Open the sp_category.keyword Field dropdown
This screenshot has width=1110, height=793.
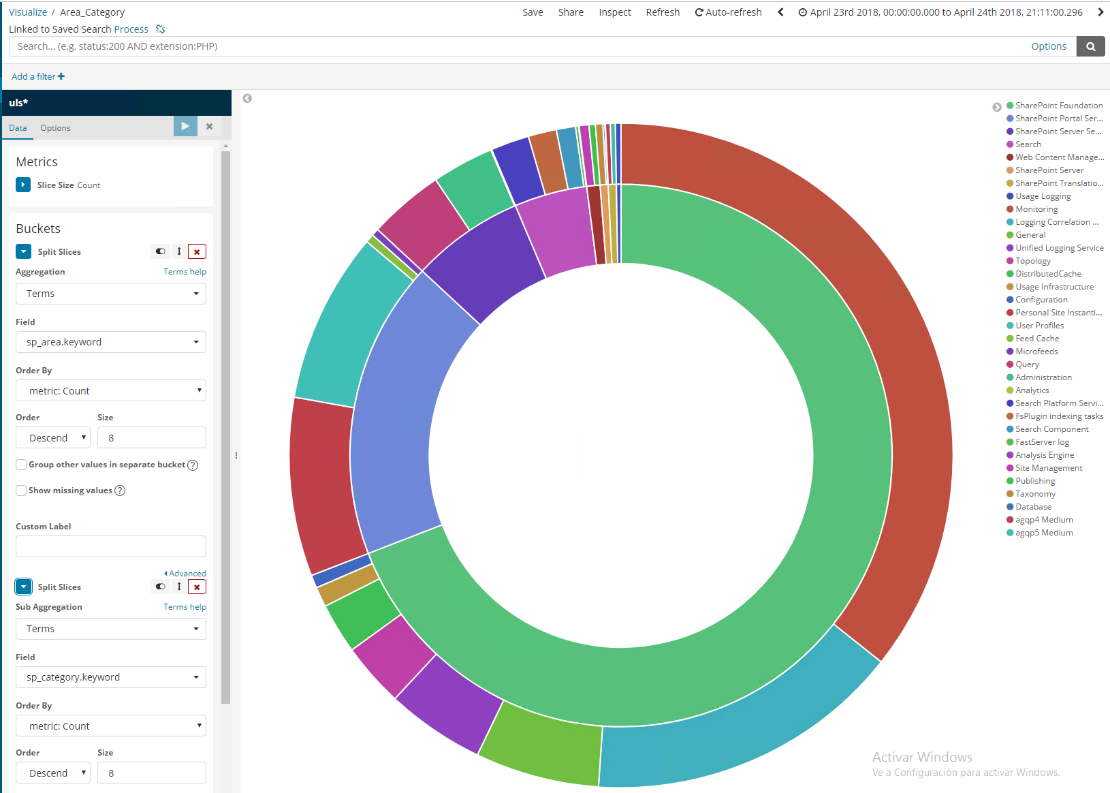pyautogui.click(x=111, y=677)
